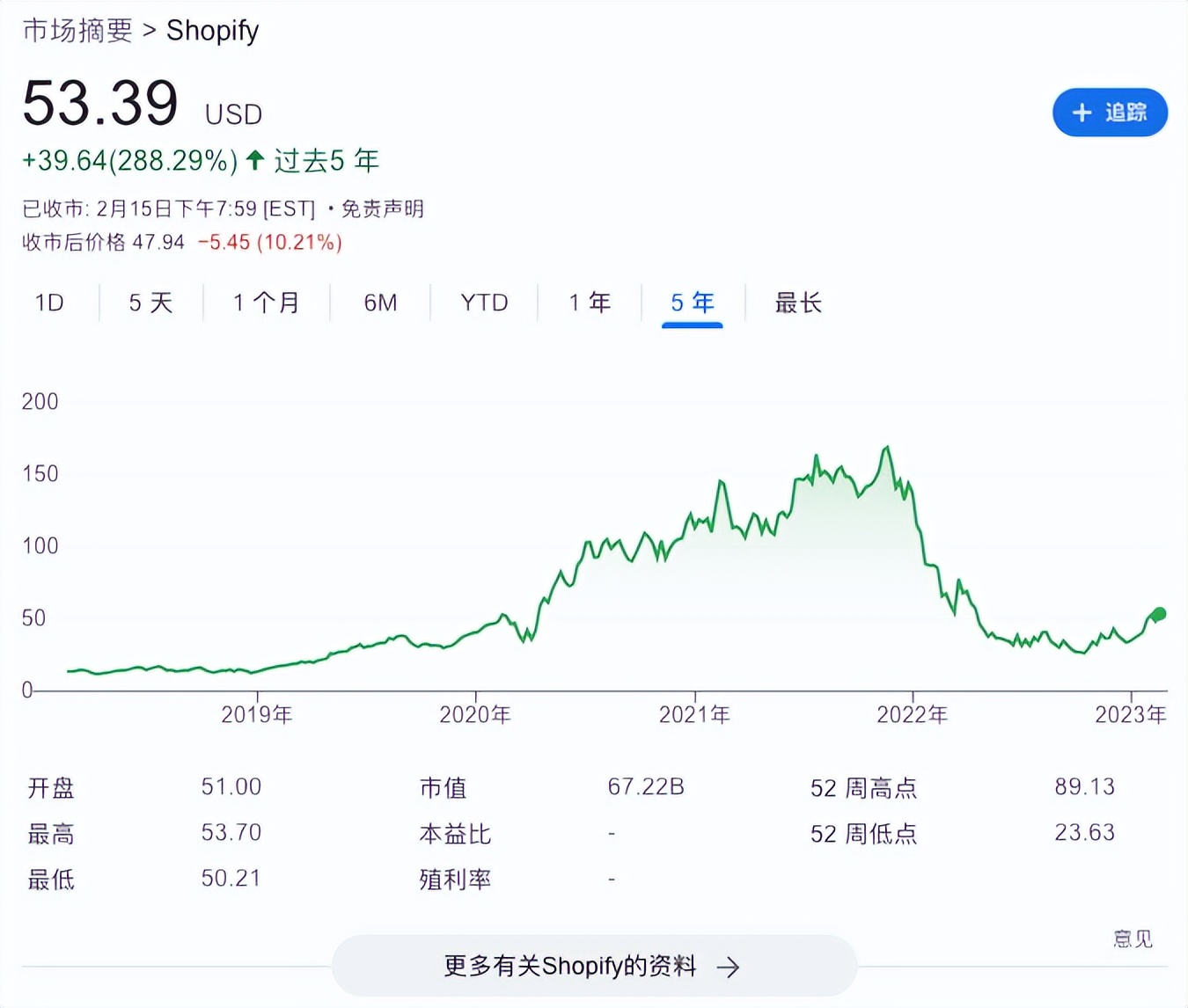Image resolution: width=1188 pixels, height=1008 pixels.
Task: Show the 最长 maximum range tab
Action: [797, 303]
